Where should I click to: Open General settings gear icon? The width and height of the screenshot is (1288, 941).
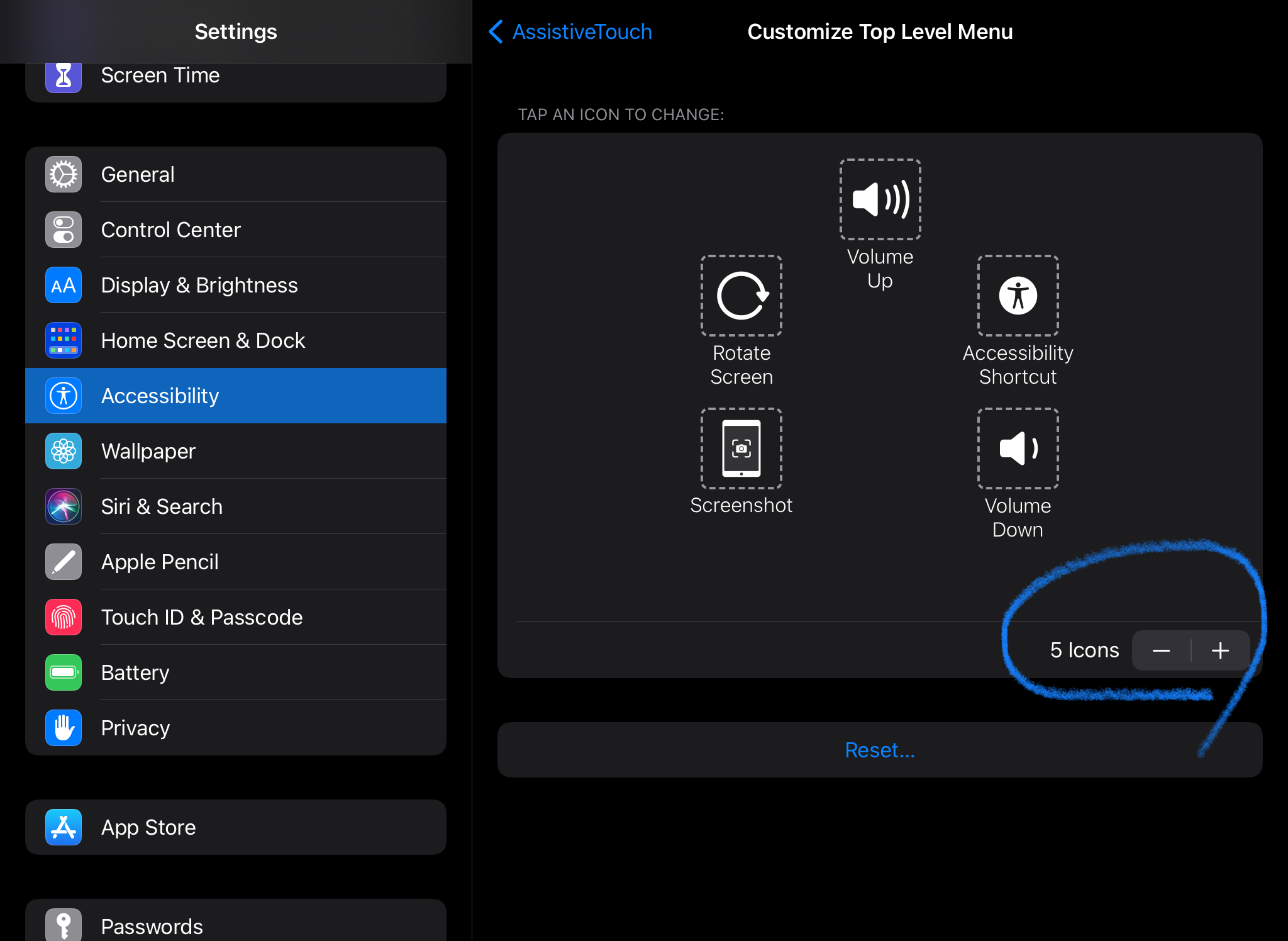(64, 174)
